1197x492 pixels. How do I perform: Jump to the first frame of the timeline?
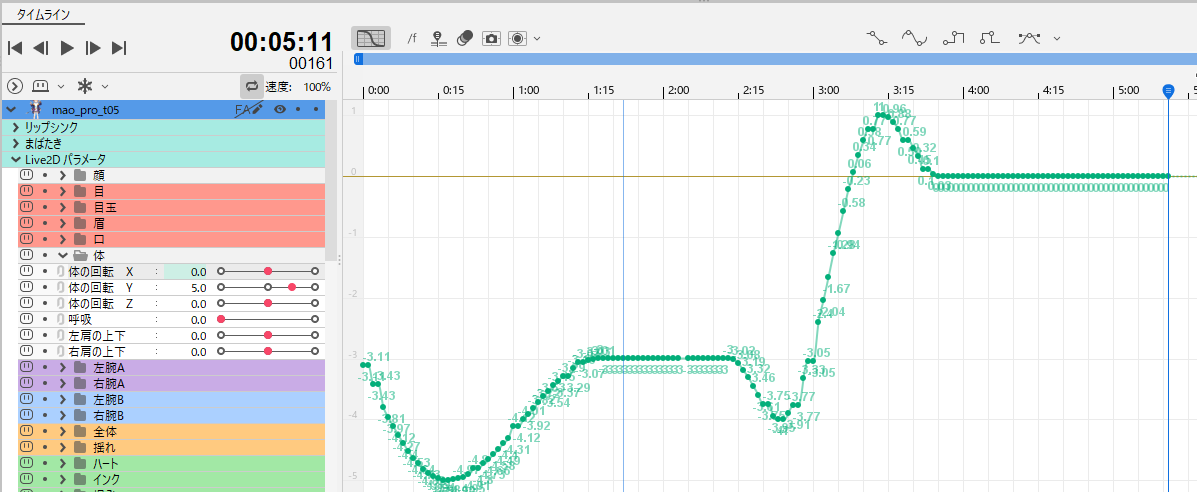pos(15,47)
